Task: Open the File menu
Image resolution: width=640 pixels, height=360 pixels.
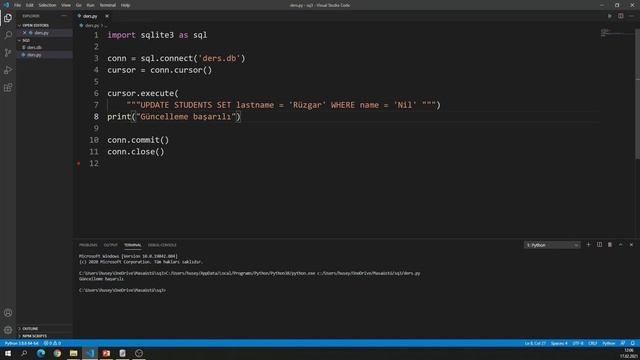Action: click(x=18, y=5)
